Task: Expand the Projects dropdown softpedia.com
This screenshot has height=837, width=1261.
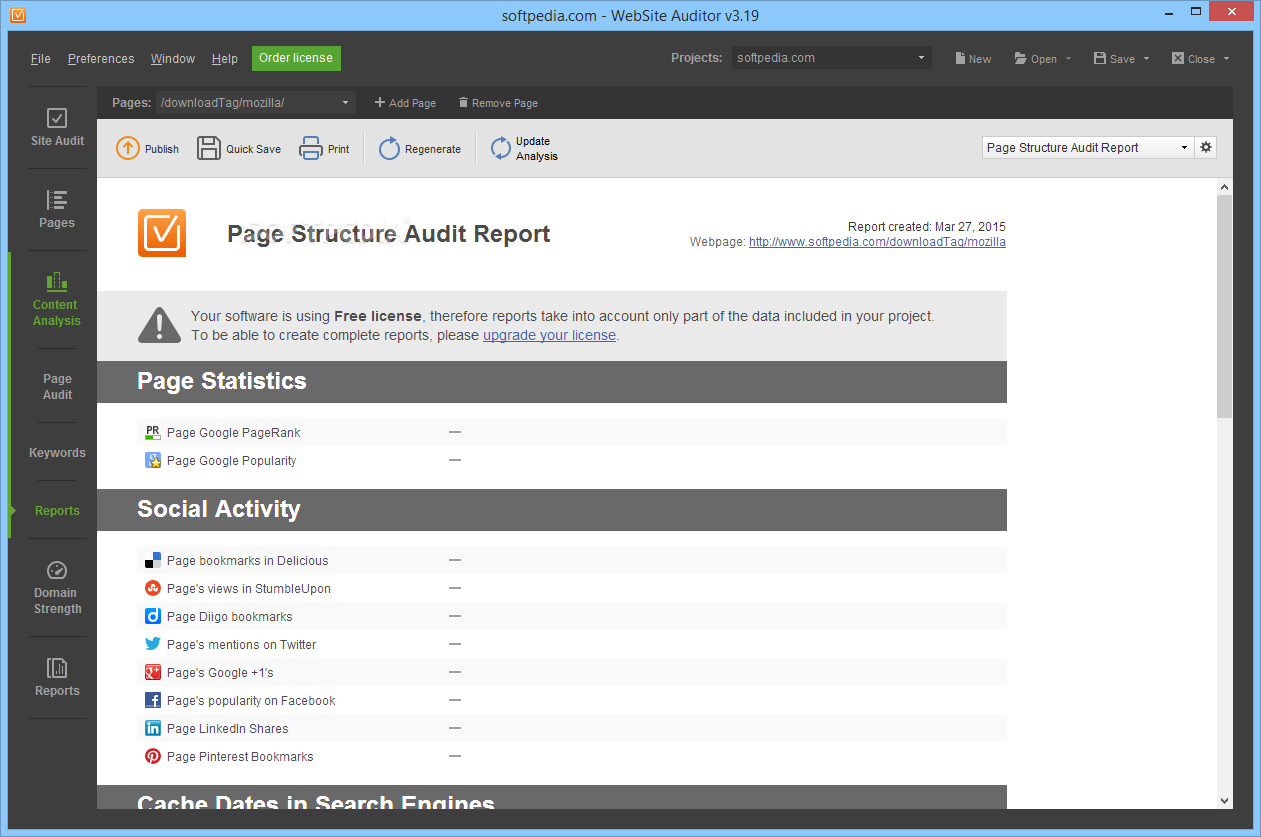Action: tap(831, 58)
